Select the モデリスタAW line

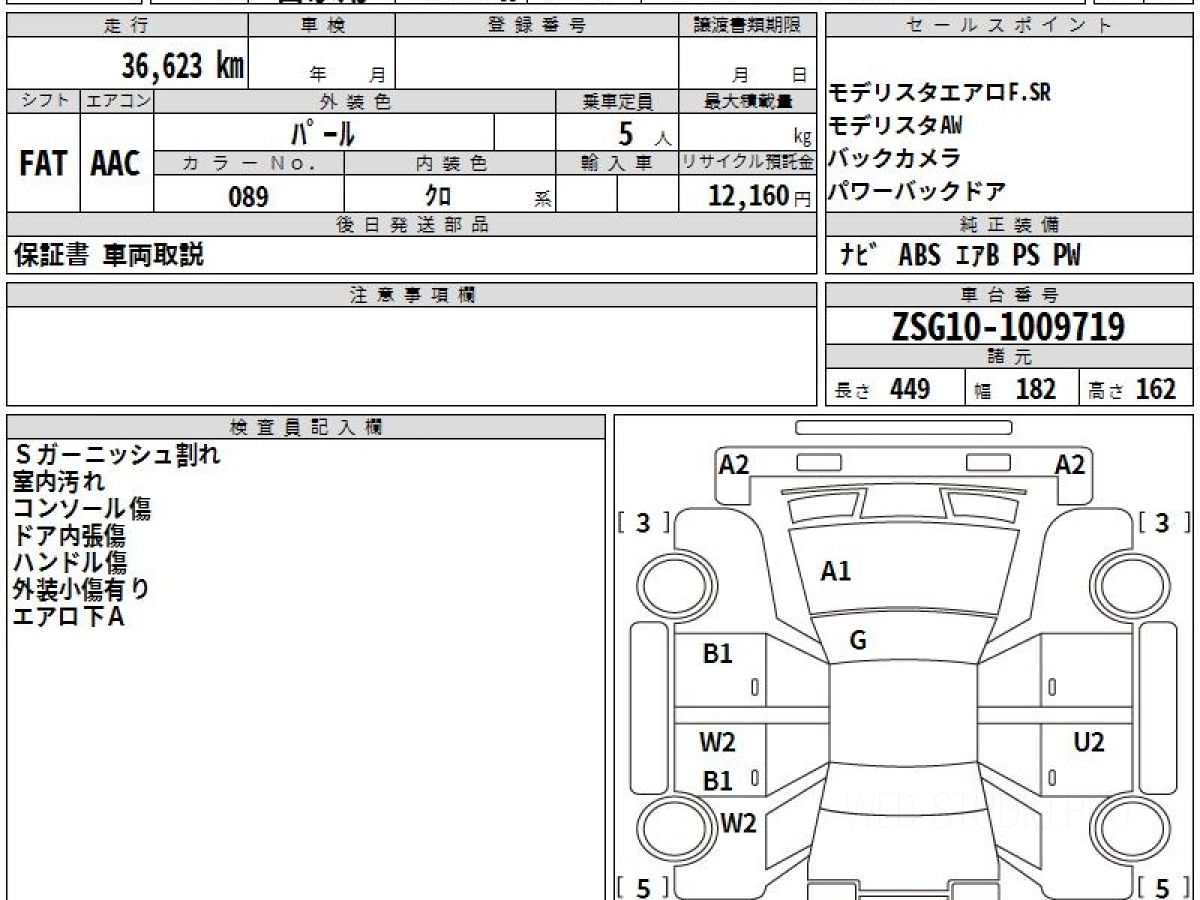[896, 125]
